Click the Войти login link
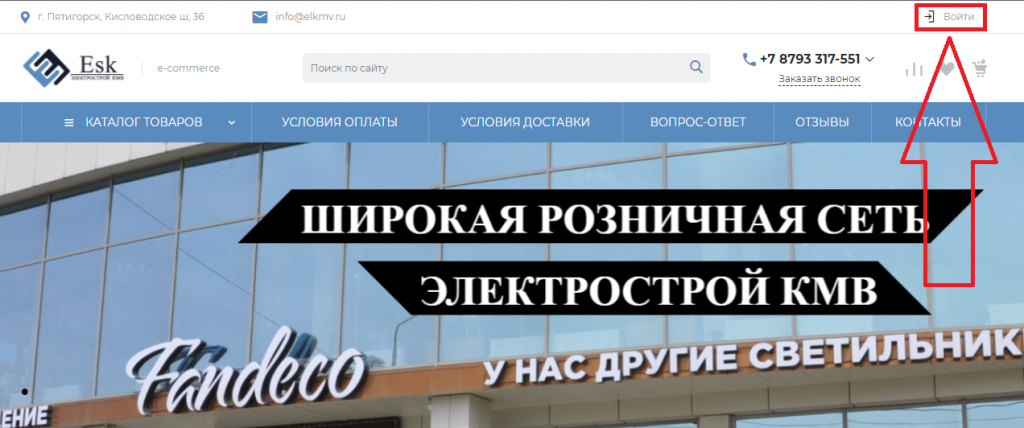 (x=959, y=17)
